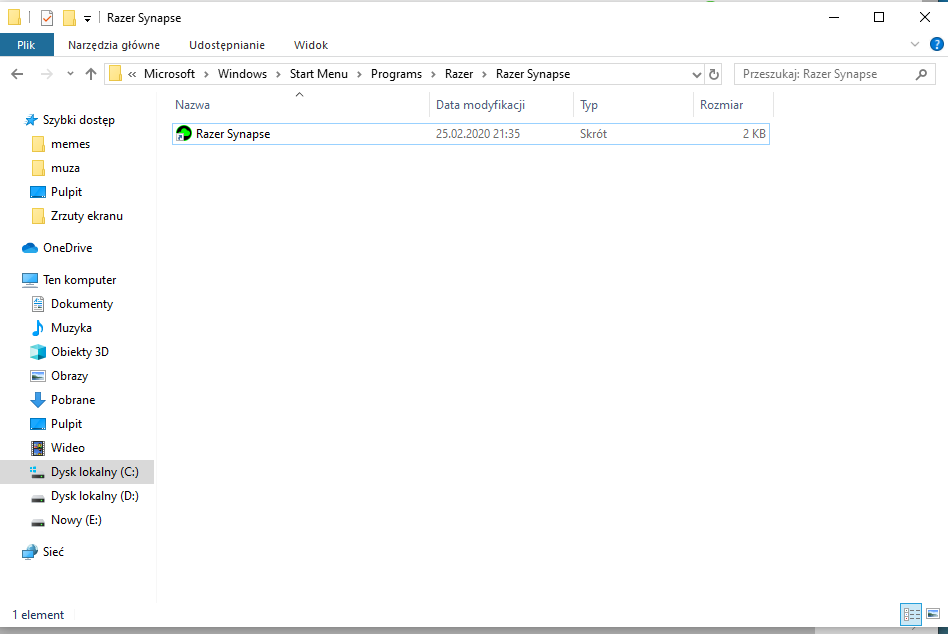The width and height of the screenshot is (948, 634).
Task: Click Razer breadcrumb segment
Action: pos(459,74)
